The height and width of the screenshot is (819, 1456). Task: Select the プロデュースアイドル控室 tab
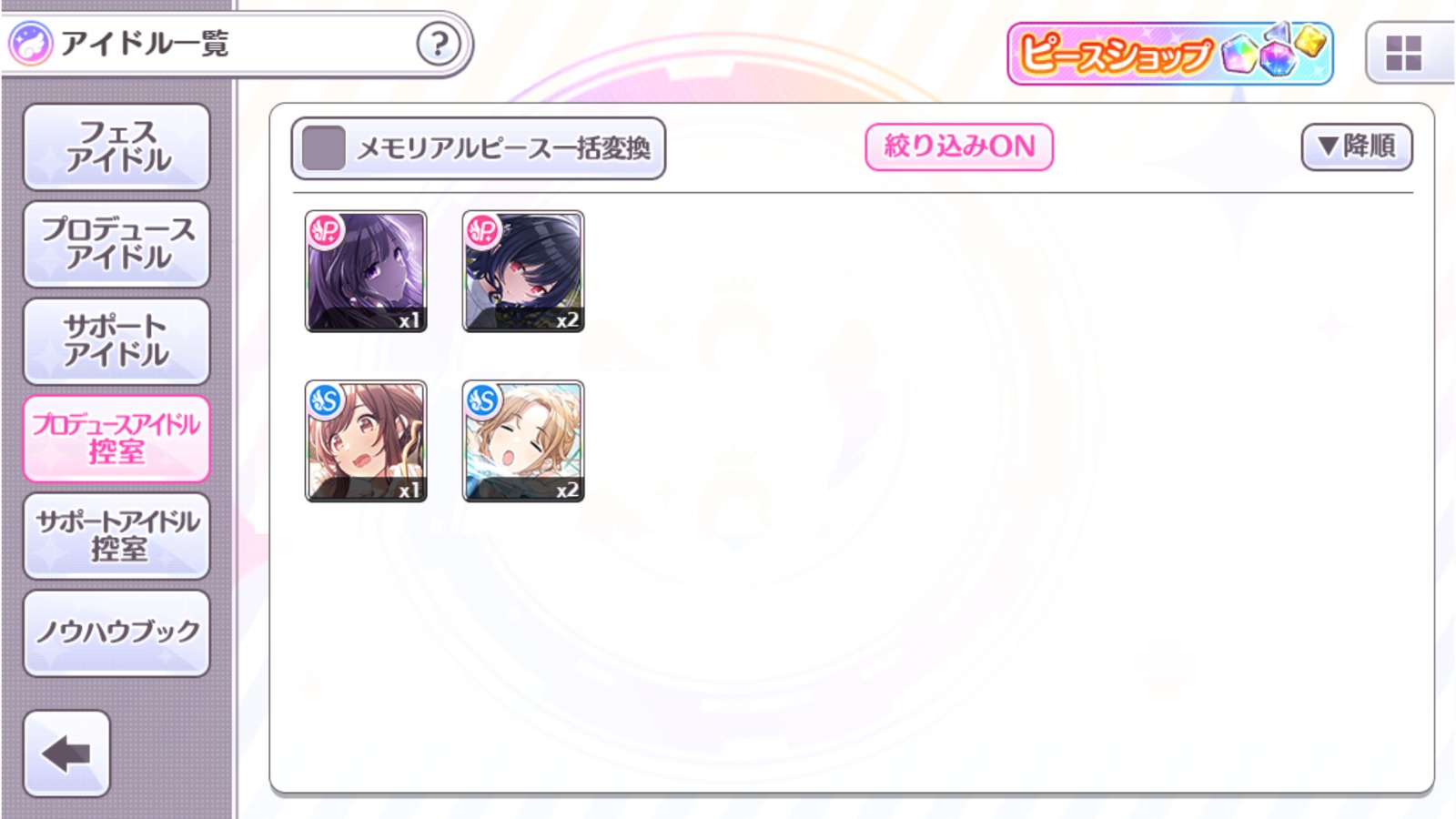click(x=116, y=439)
